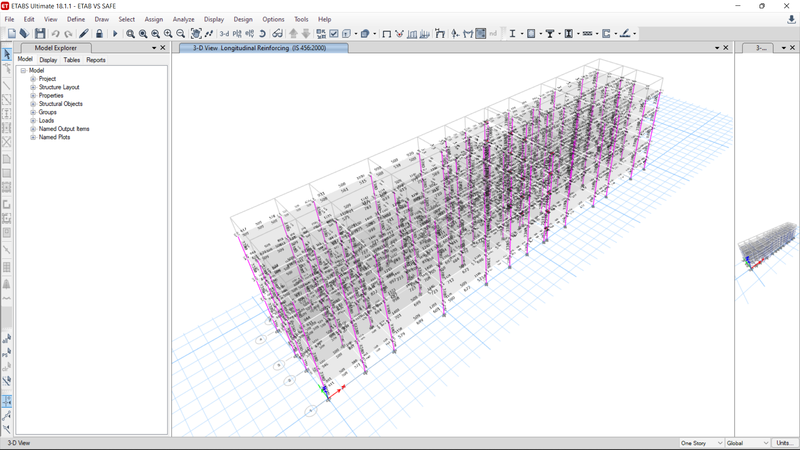Expand the Structure Layout tree node
This screenshot has height=450, width=800.
33,87
